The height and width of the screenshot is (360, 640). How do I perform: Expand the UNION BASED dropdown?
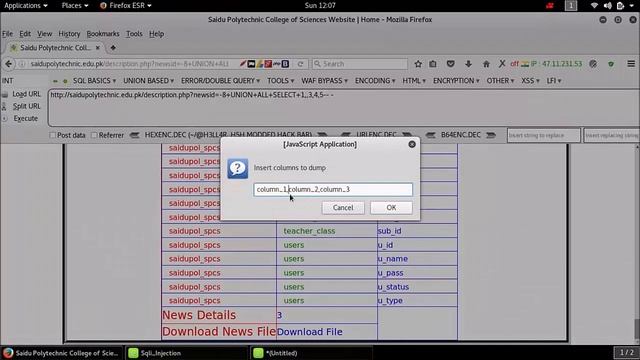[x=149, y=81]
